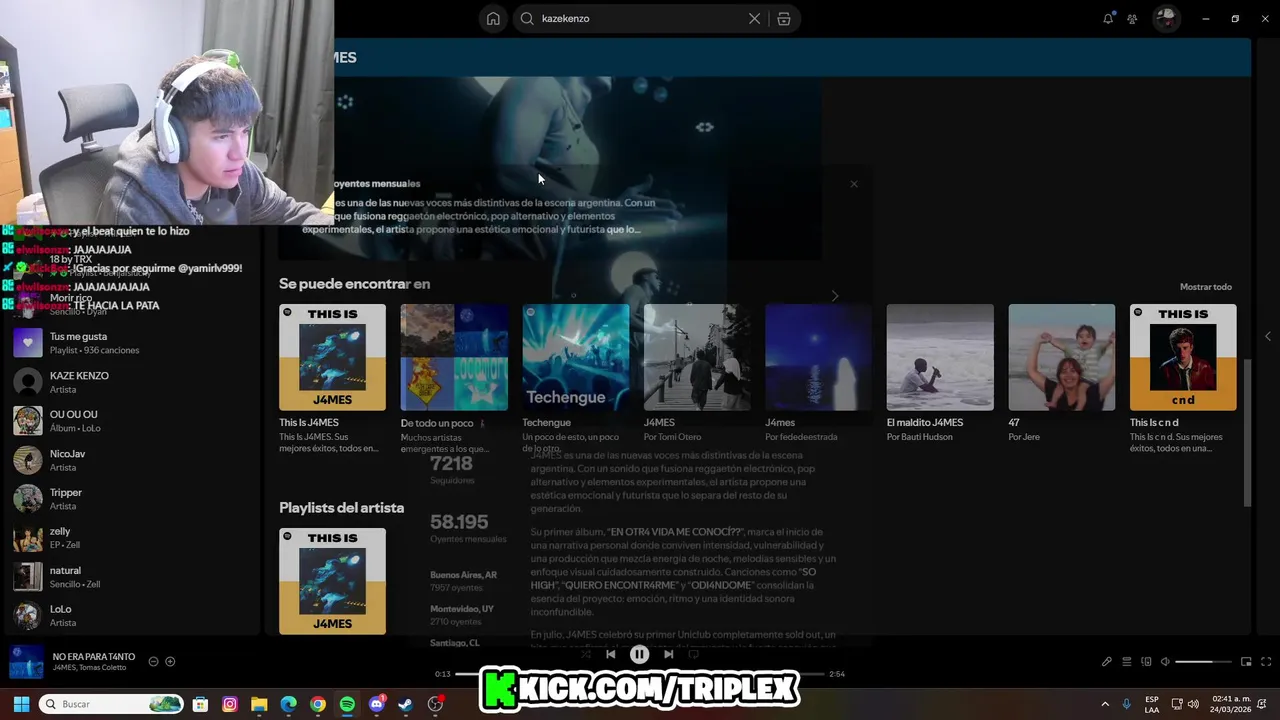Viewport: 1280px width, 720px height.
Task: Open notifications bell
Action: click(x=1108, y=18)
